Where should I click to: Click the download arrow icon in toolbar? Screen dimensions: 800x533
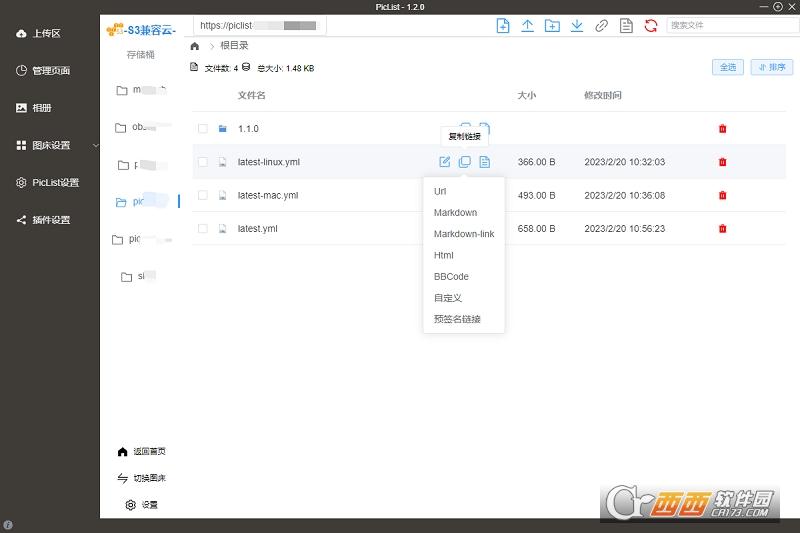(577, 25)
